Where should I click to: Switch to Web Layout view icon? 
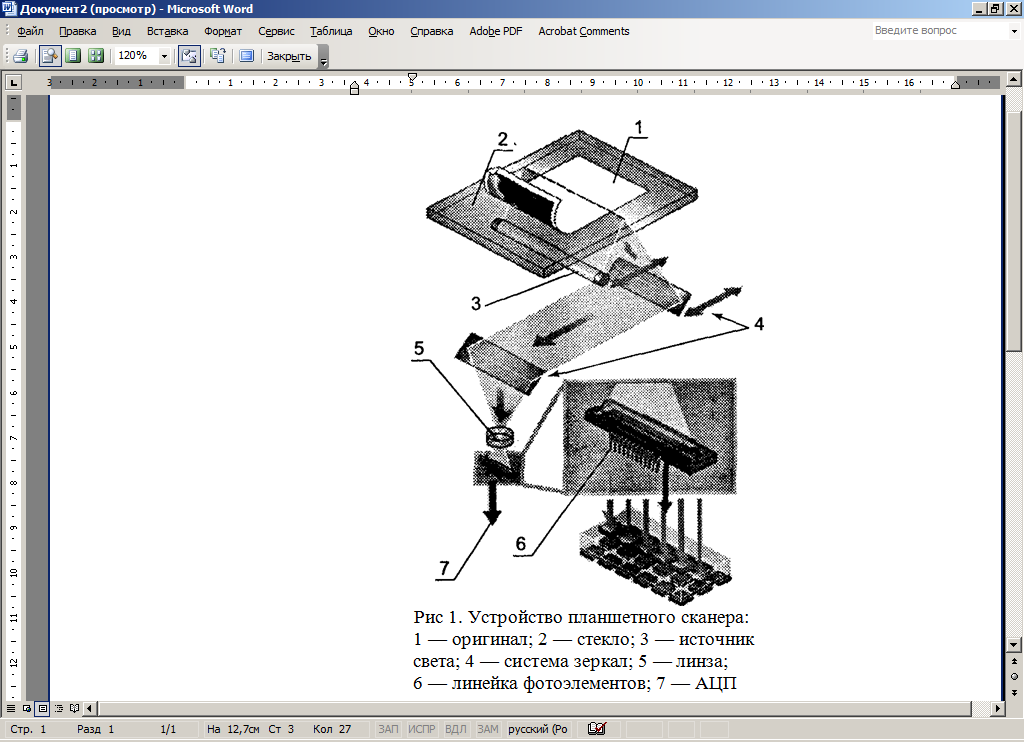[x=27, y=708]
